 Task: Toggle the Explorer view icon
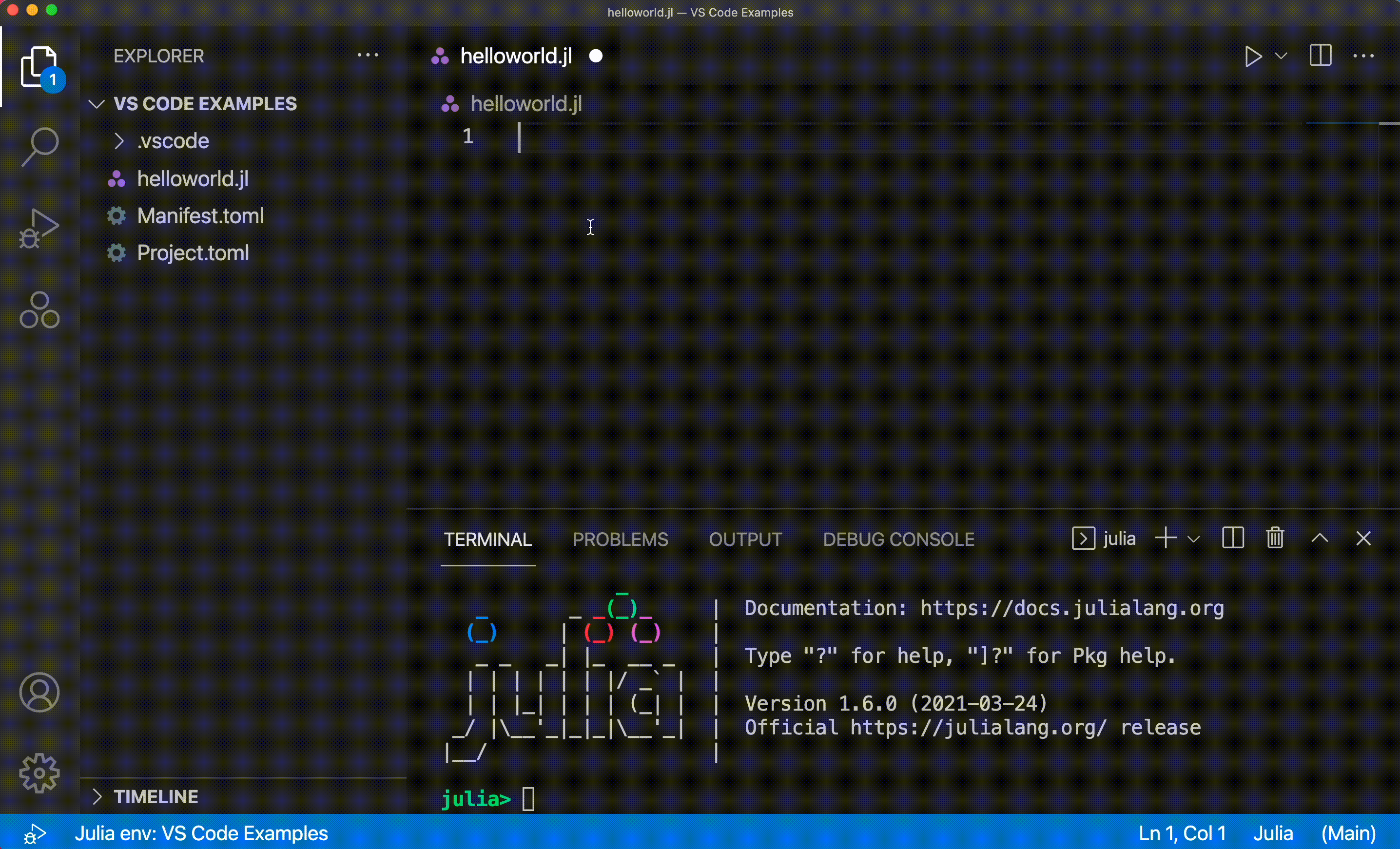click(39, 66)
